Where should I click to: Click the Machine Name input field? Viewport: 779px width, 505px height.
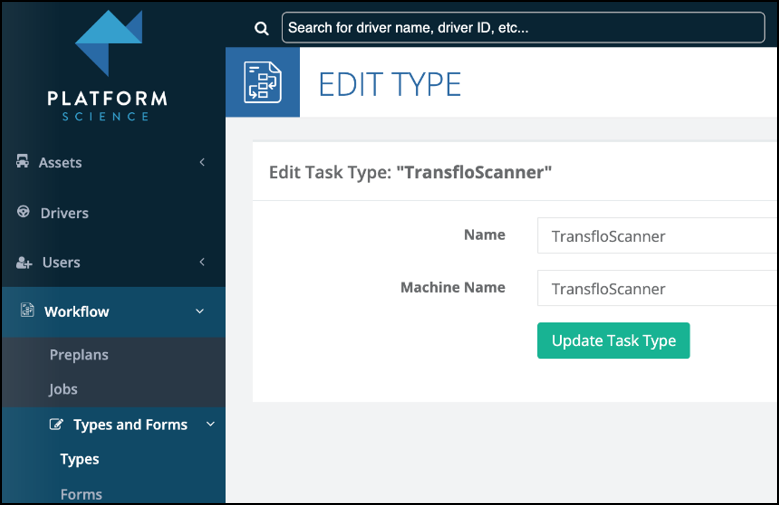tap(656, 288)
